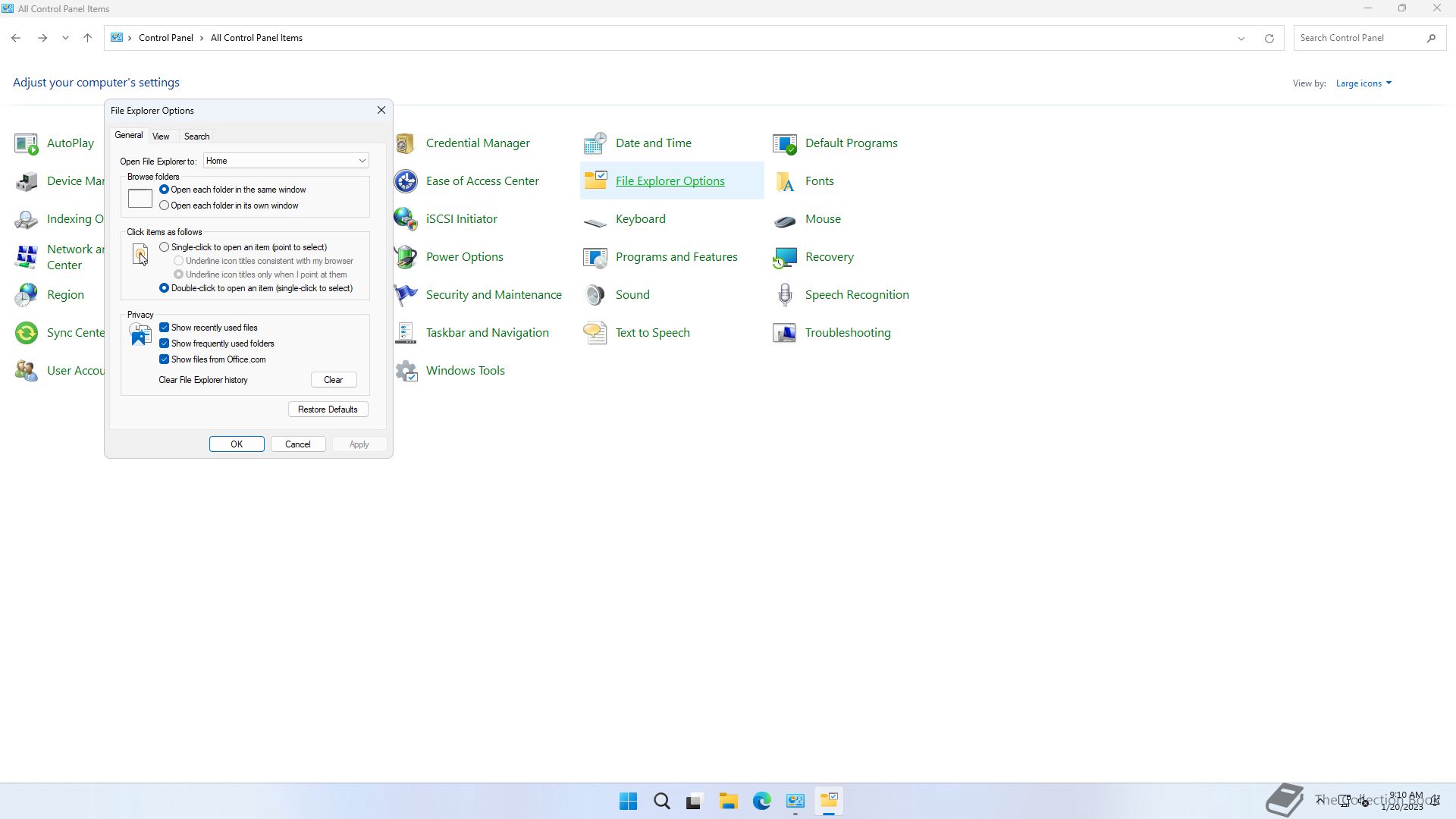This screenshot has height=819, width=1456.
Task: Click the Sound speaker icon
Action: [595, 295]
